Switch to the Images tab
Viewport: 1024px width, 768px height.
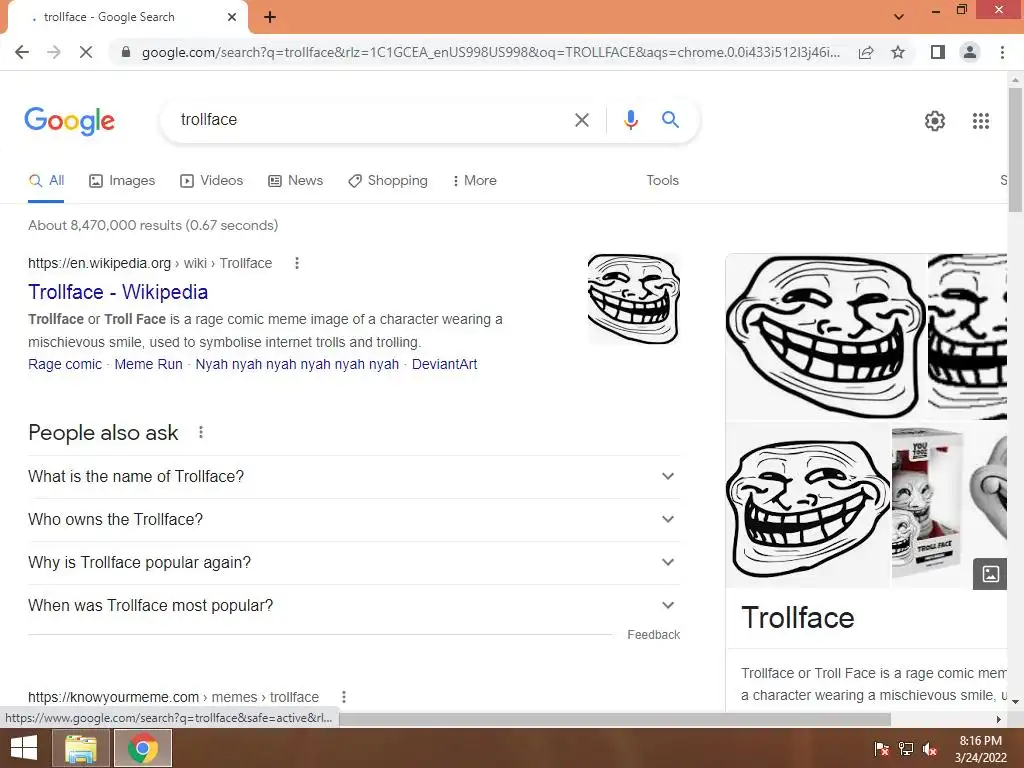122,181
